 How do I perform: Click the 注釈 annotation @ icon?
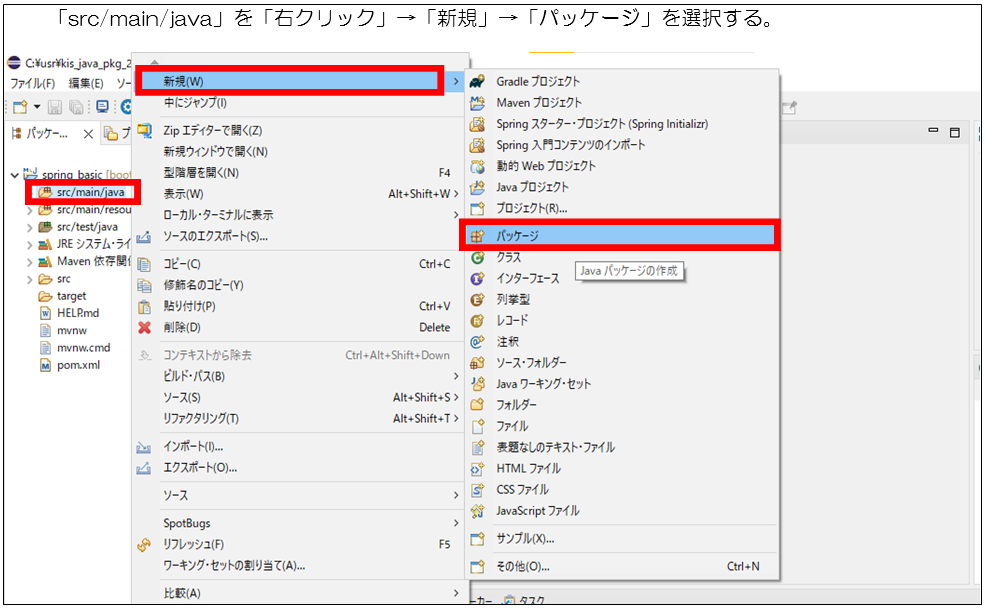[478, 341]
